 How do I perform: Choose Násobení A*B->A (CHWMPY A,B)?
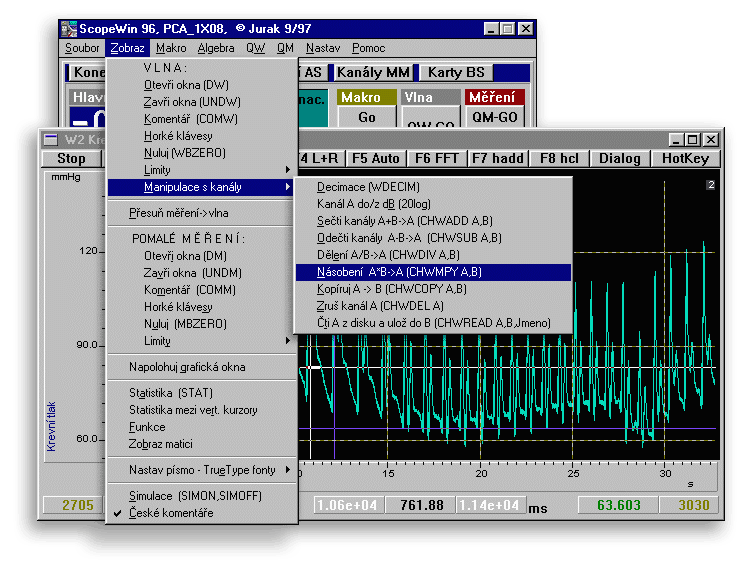click(433, 272)
